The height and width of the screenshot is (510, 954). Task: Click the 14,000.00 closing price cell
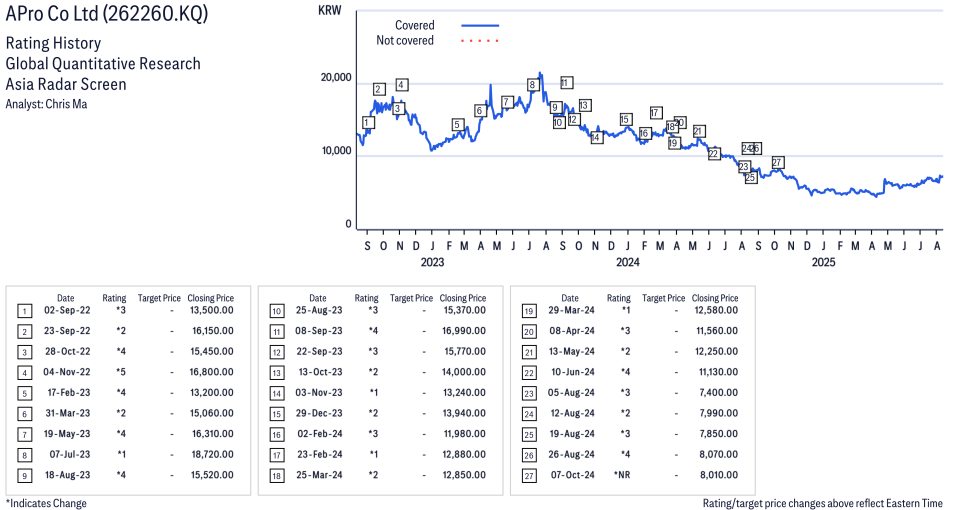(x=464, y=372)
